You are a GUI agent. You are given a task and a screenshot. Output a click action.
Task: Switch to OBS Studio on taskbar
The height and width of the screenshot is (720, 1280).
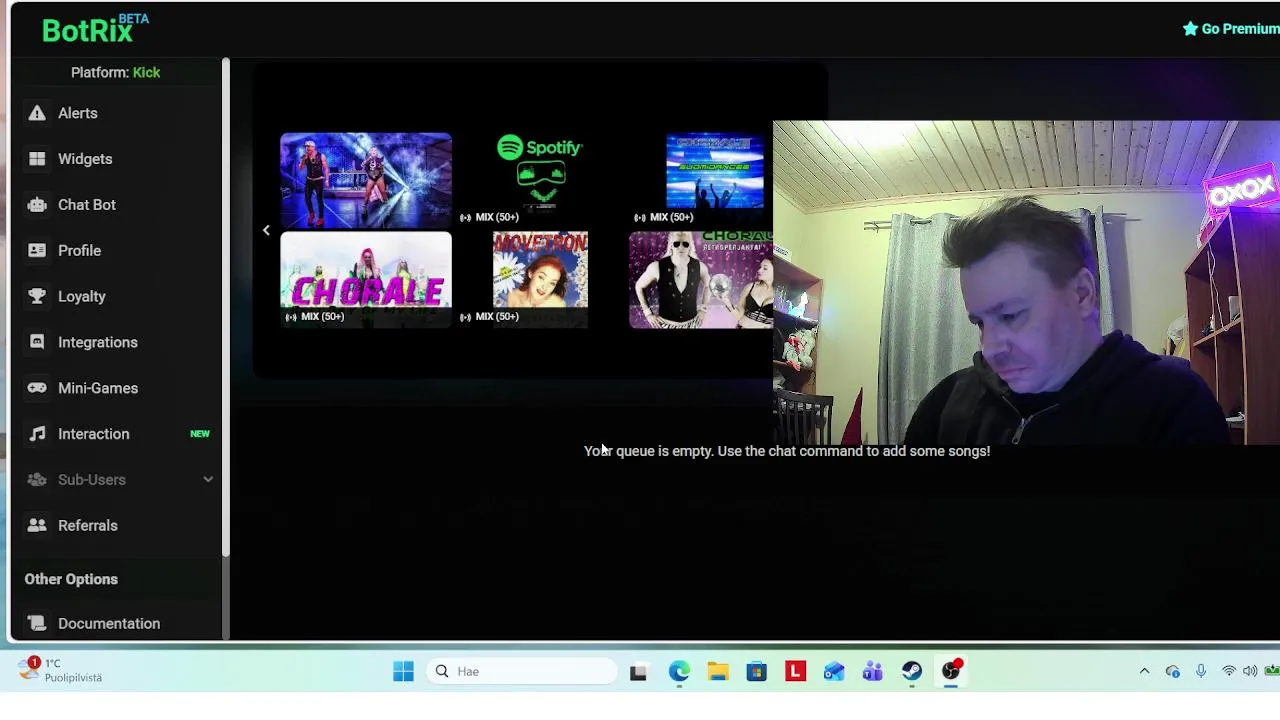click(951, 671)
